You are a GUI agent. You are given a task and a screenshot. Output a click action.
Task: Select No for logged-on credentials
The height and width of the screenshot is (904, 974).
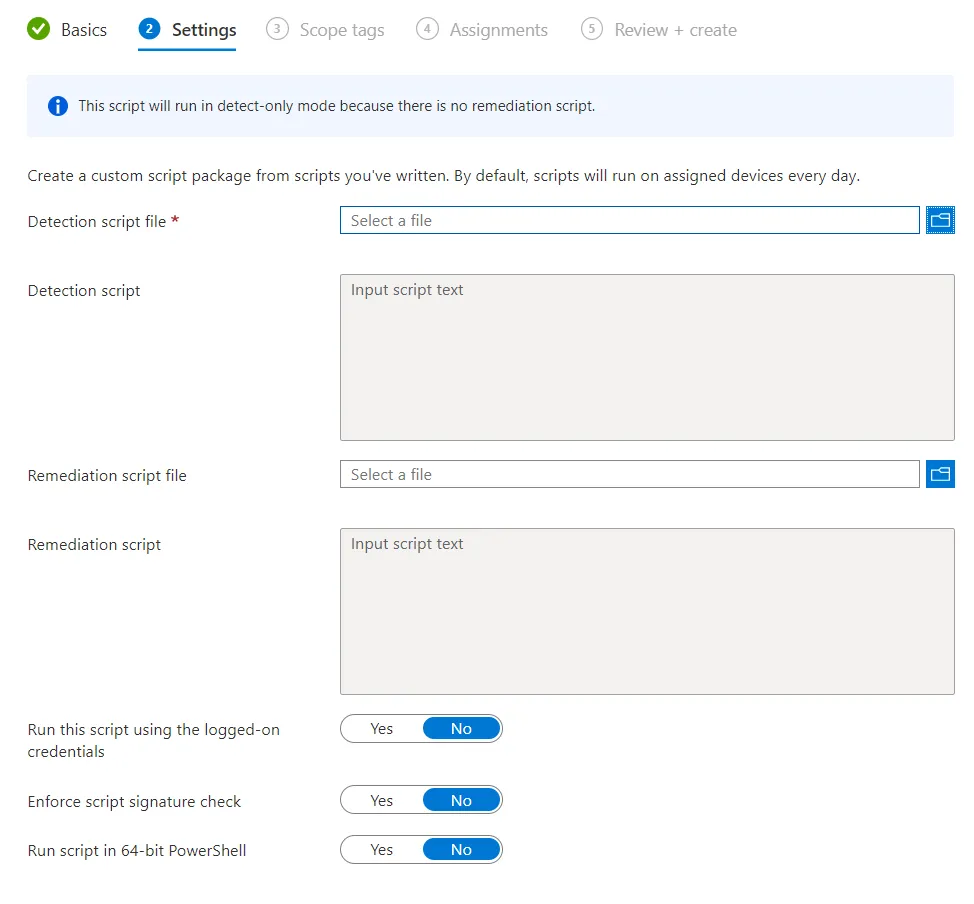(x=462, y=729)
